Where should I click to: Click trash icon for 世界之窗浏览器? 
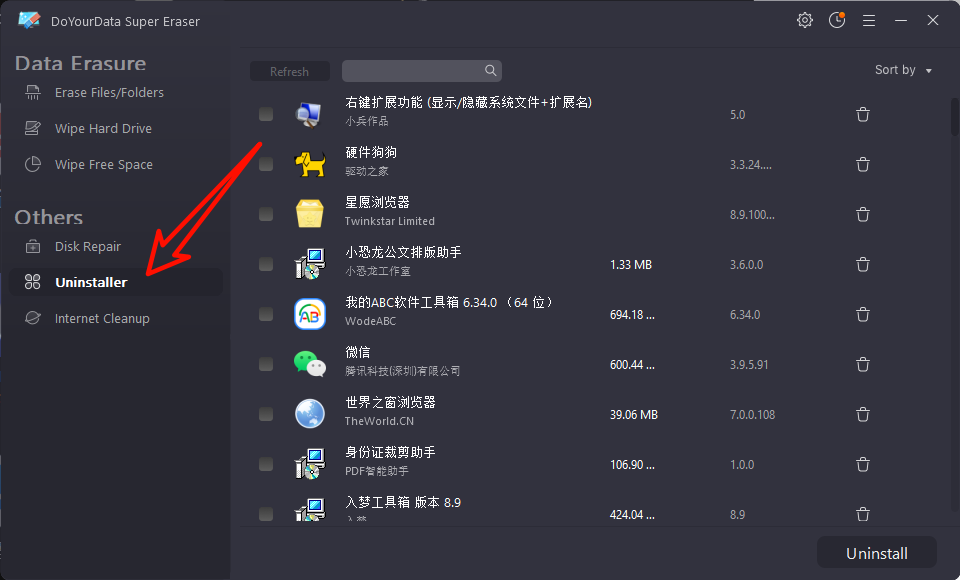(x=863, y=415)
